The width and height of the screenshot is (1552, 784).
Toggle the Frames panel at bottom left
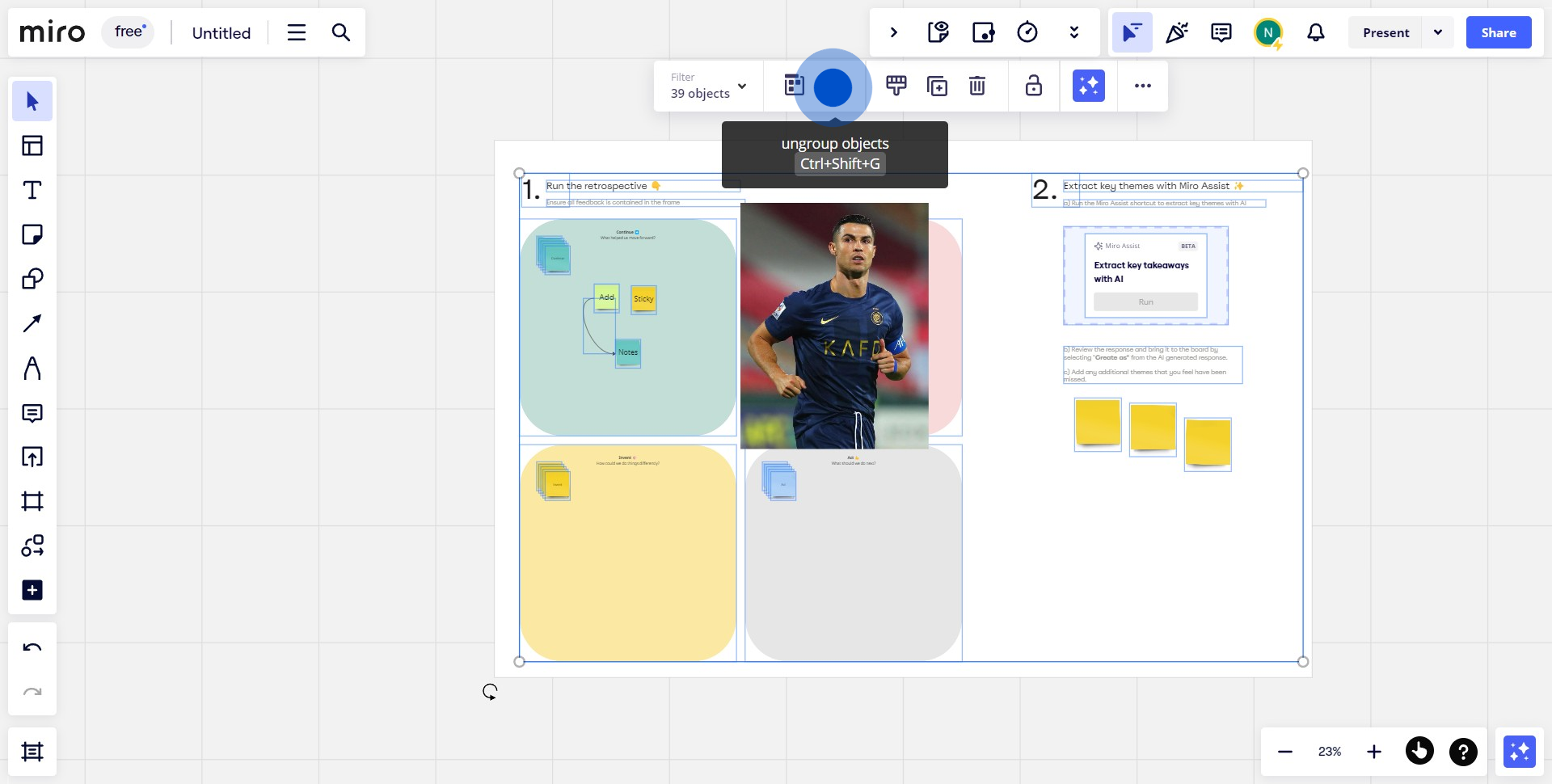point(32,752)
